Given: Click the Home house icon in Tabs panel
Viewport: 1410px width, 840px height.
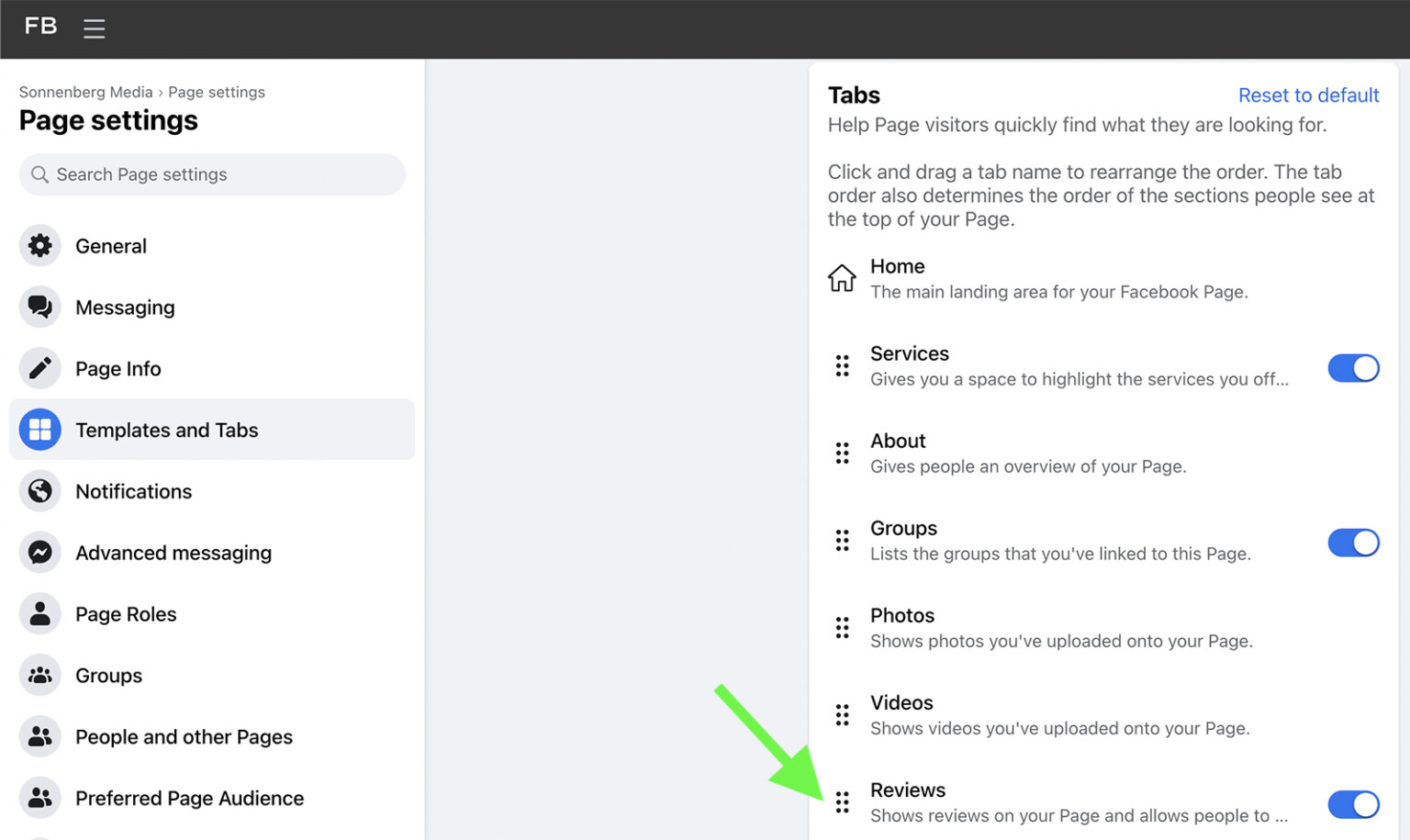Looking at the screenshot, I should (x=842, y=277).
